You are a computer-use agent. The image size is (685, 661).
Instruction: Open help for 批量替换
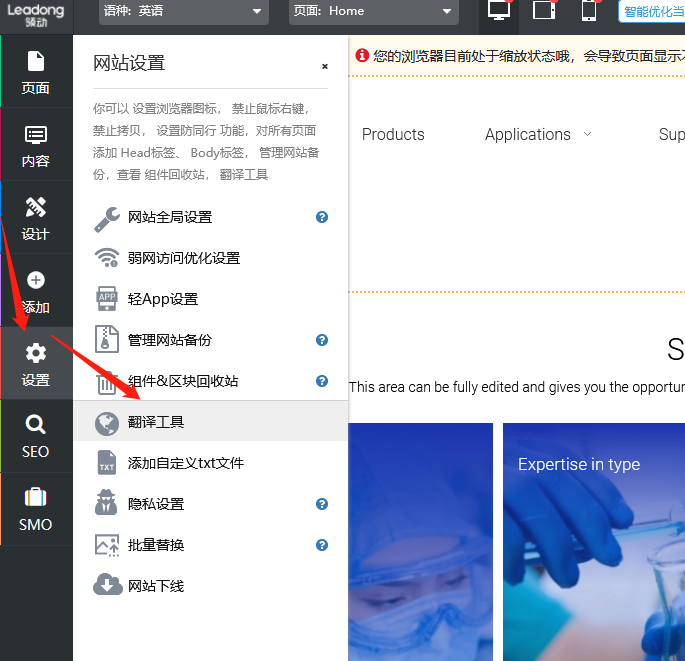pos(322,545)
